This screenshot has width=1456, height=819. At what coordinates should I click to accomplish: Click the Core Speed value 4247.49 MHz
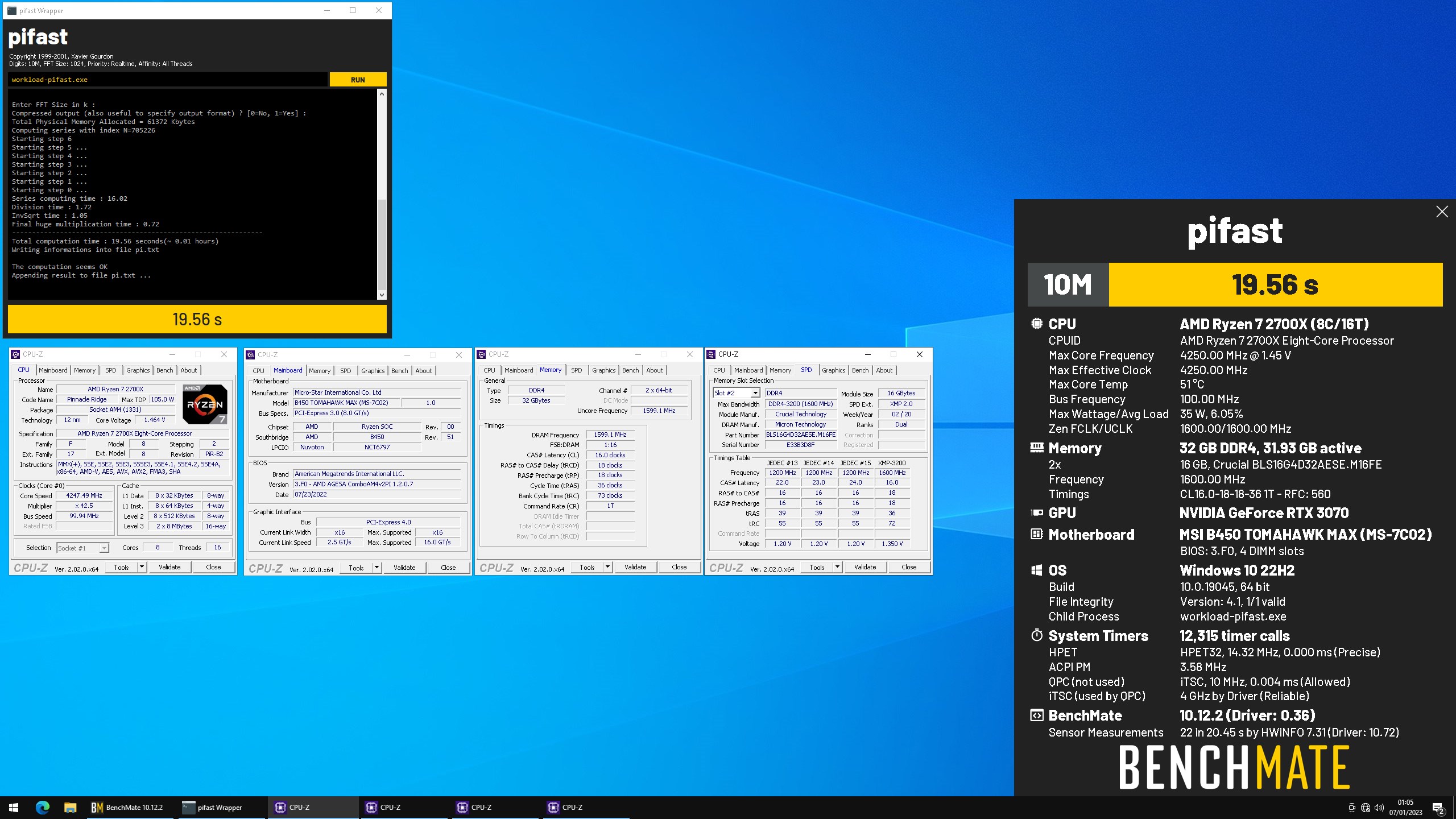click(x=84, y=495)
